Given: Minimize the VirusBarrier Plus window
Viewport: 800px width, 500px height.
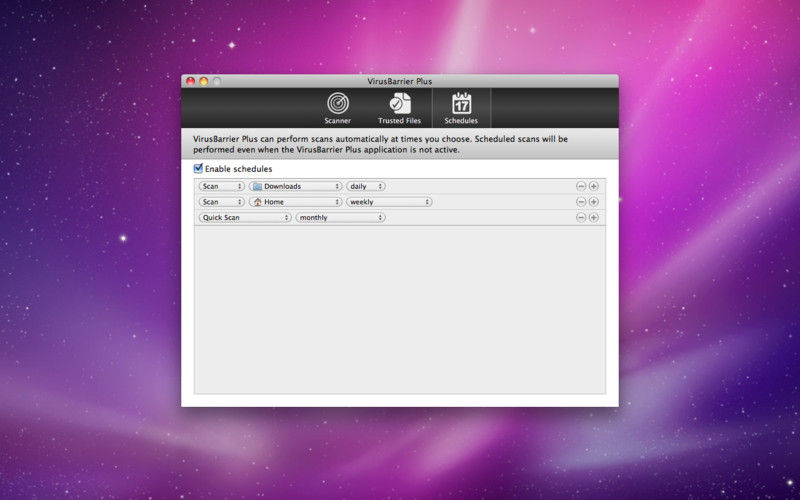Looking at the screenshot, I should click(204, 81).
